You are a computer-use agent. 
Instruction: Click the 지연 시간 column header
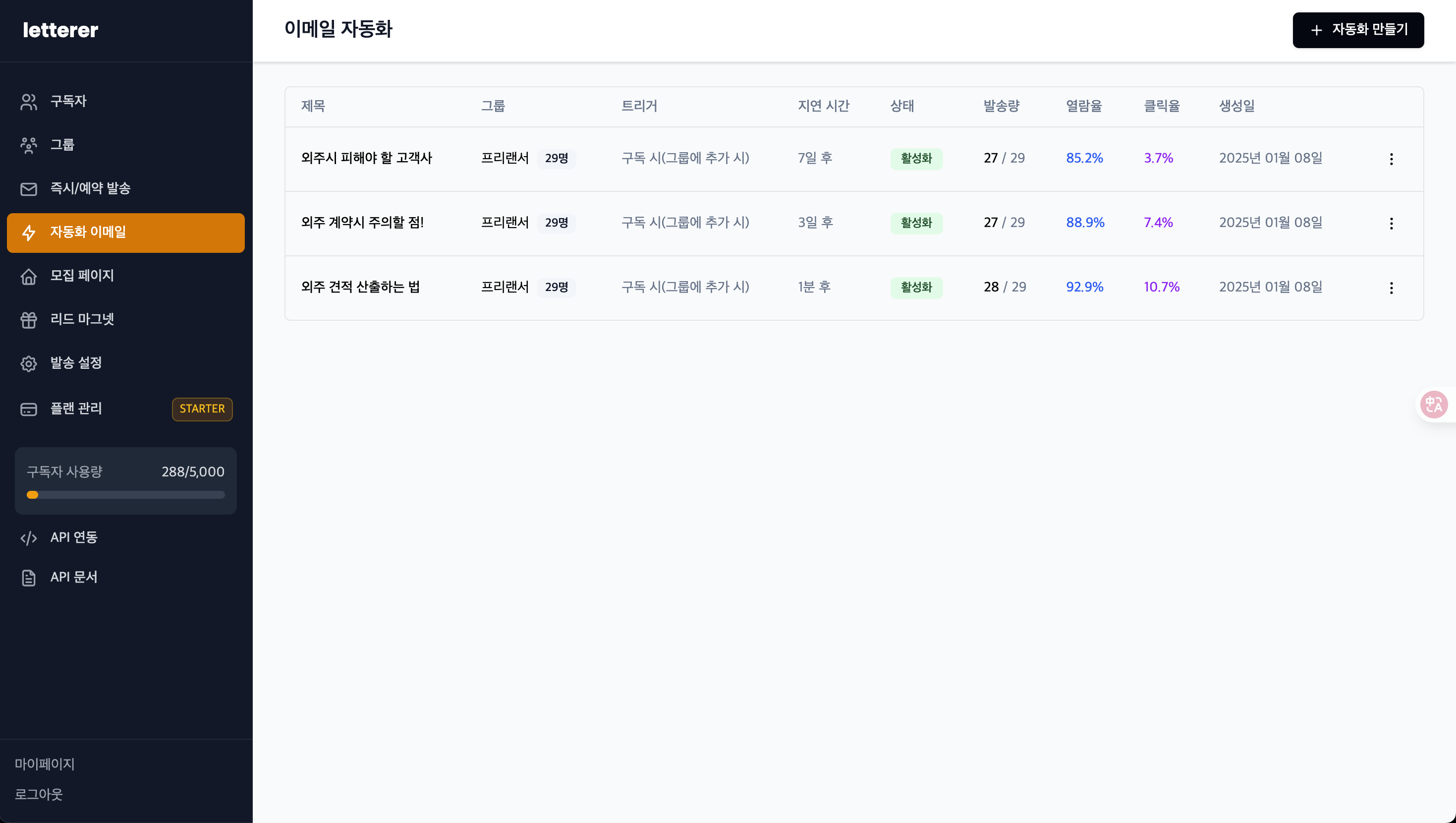823,106
